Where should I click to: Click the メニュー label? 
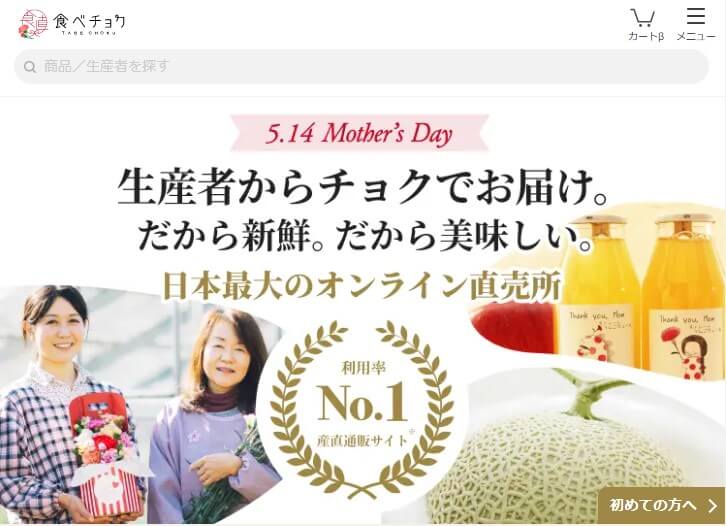[696, 36]
